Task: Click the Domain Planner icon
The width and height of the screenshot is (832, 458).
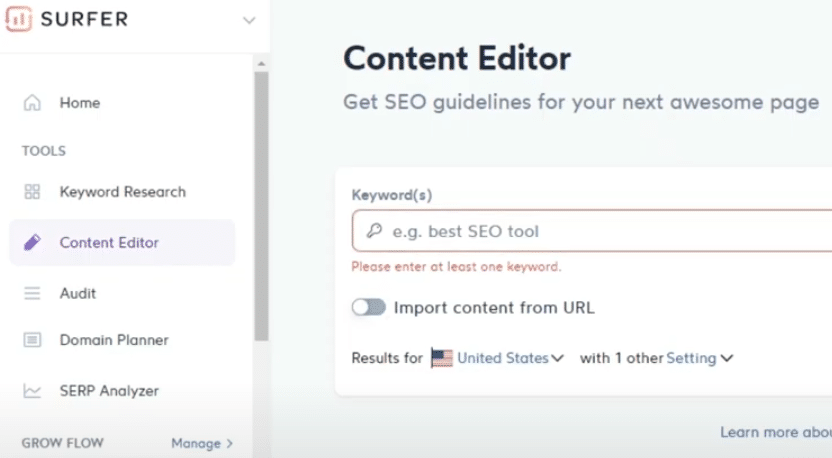Action: 32,340
